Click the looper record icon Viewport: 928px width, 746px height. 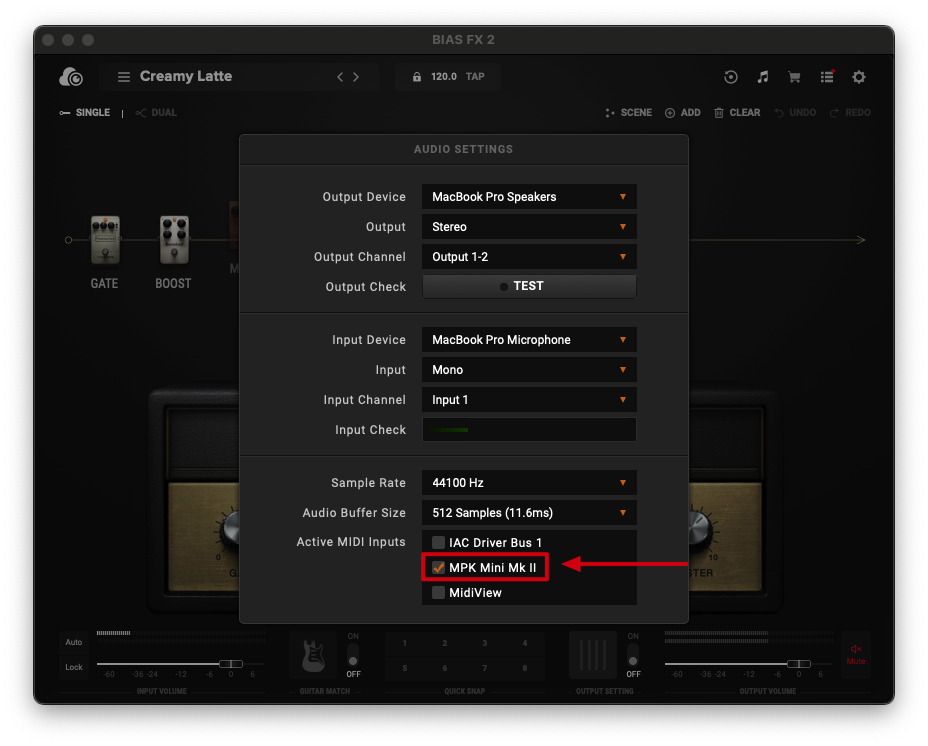(x=731, y=77)
